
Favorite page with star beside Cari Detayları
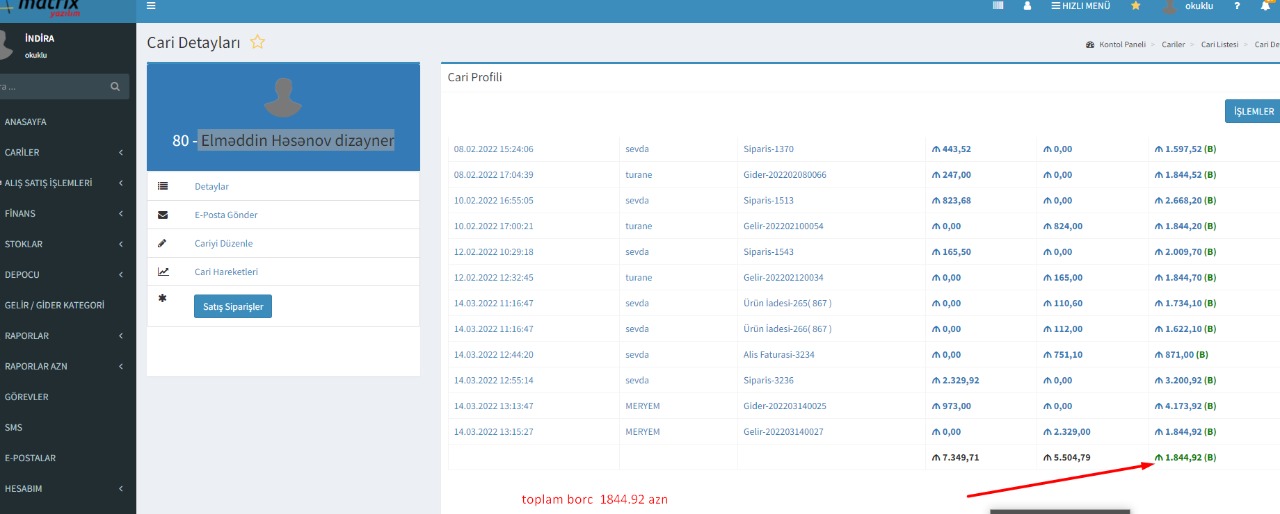258,42
